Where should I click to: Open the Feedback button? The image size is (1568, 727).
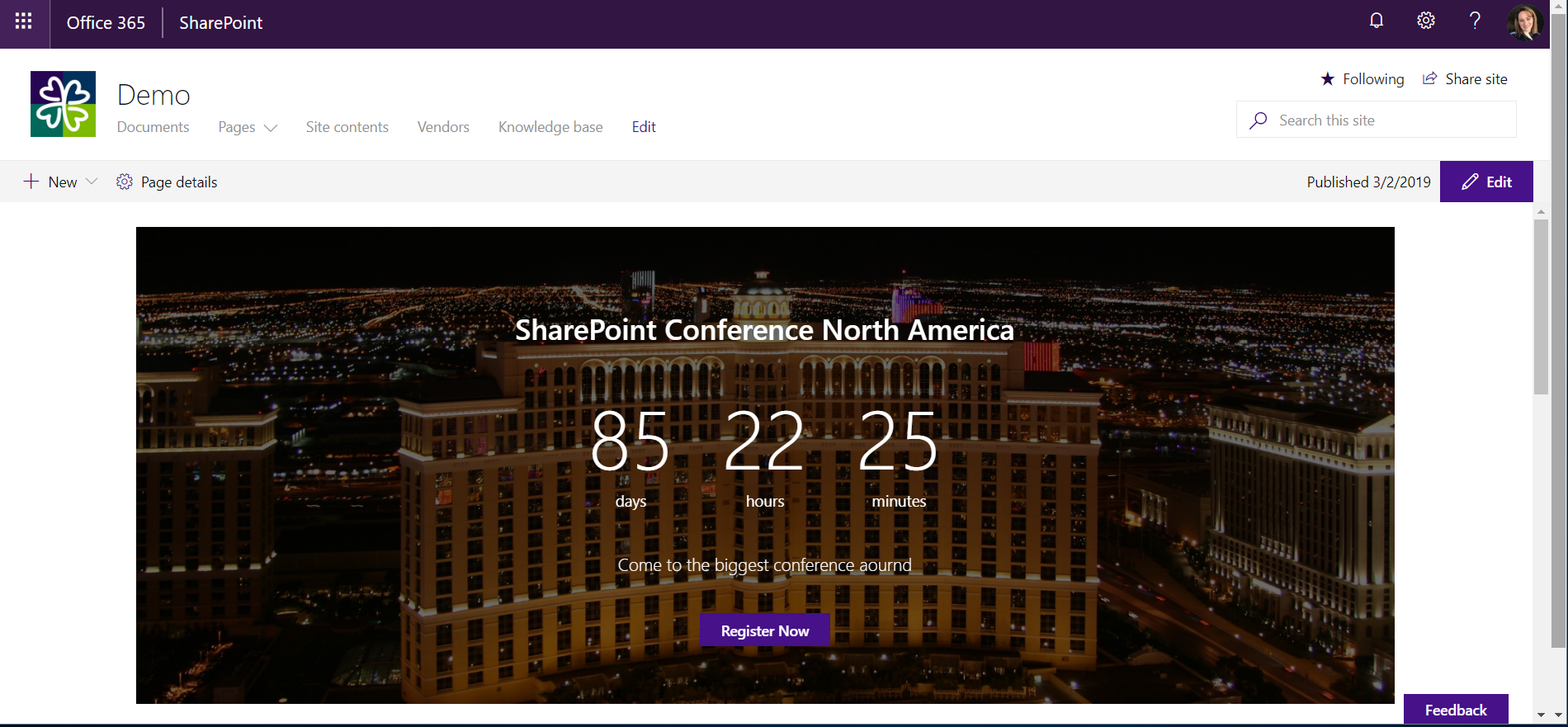(1456, 710)
